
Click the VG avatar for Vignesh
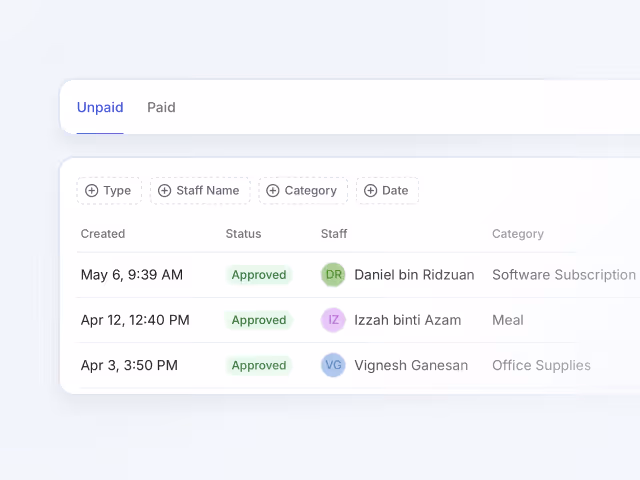pos(333,365)
